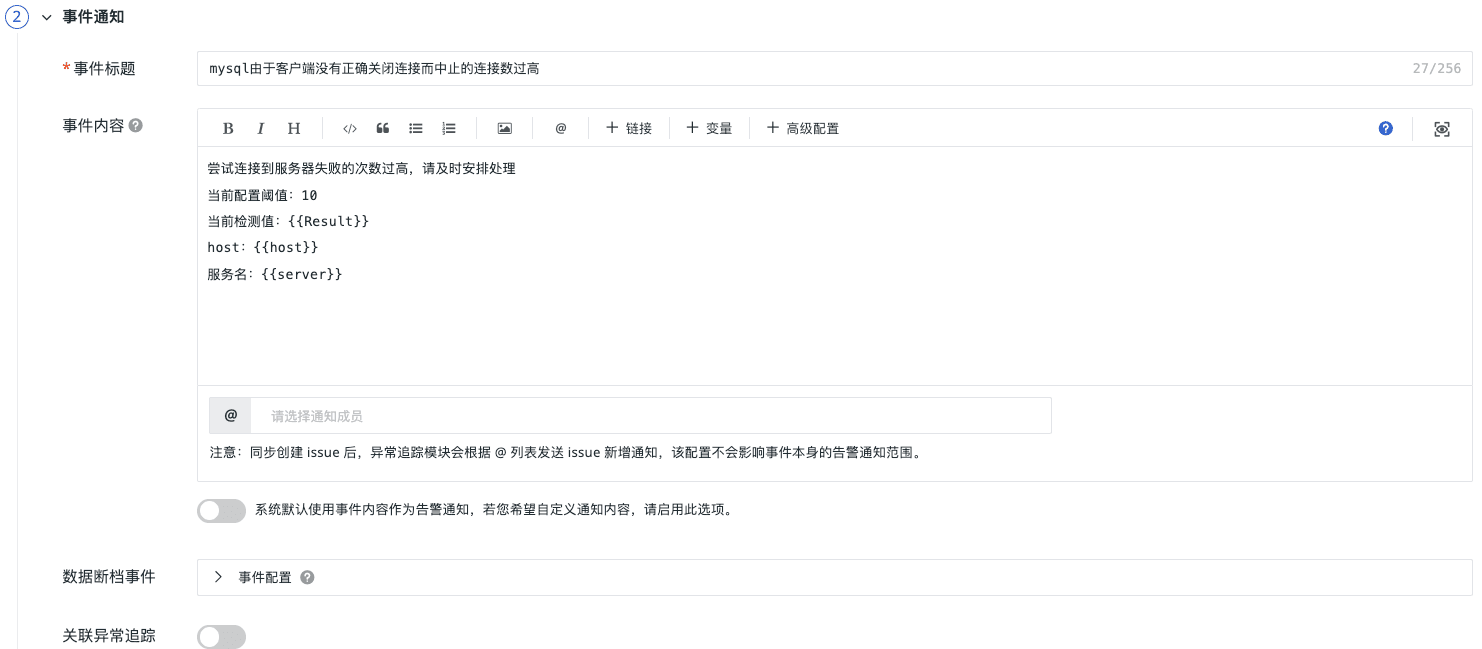
Task: Open editor help blue question icon
Action: 1385,128
